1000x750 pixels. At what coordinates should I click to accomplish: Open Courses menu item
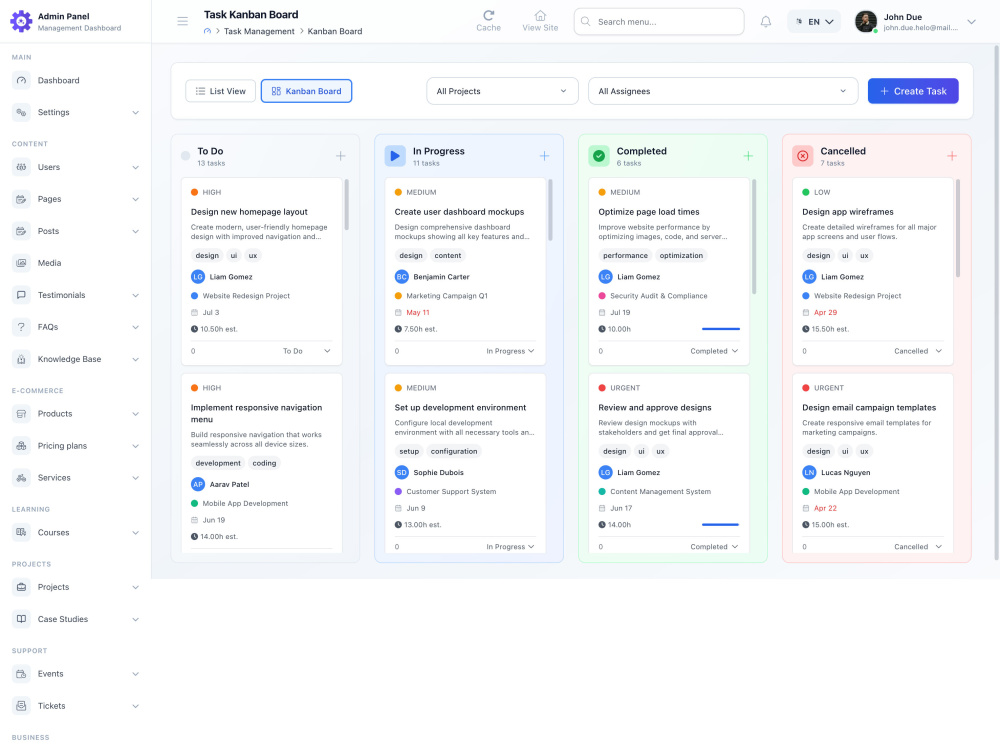click(76, 533)
